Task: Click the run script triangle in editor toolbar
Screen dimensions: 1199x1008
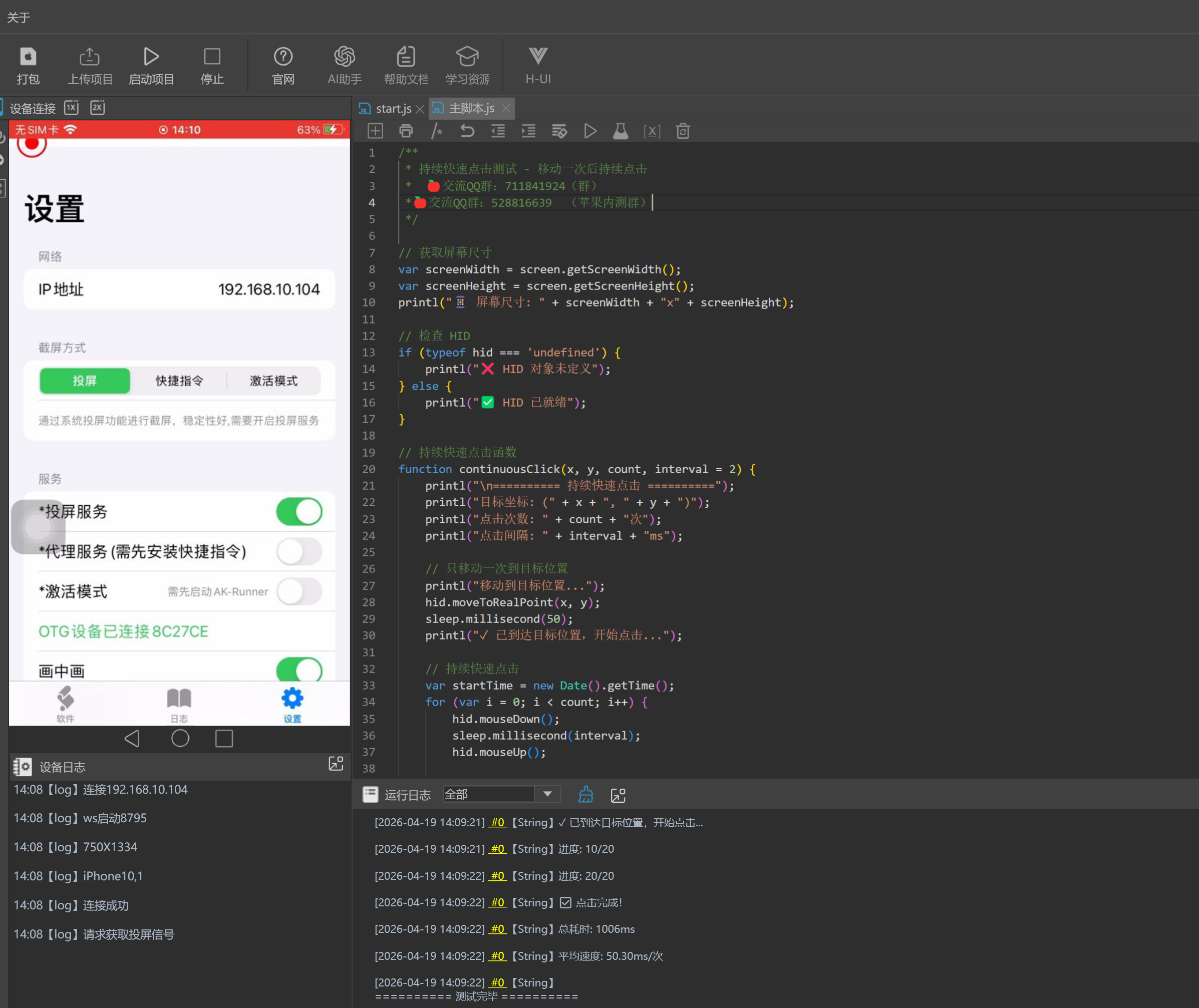Action: 590,131
